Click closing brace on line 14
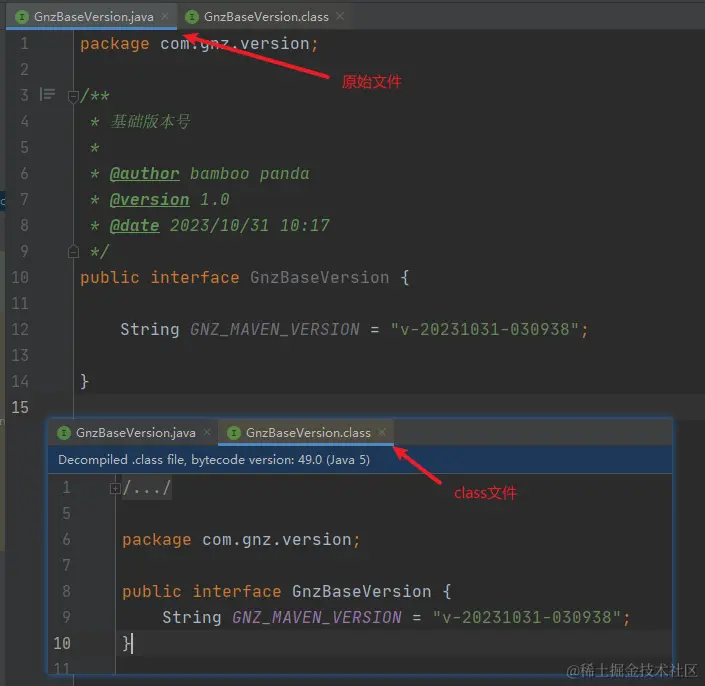This screenshot has height=686, width=705. (x=85, y=381)
